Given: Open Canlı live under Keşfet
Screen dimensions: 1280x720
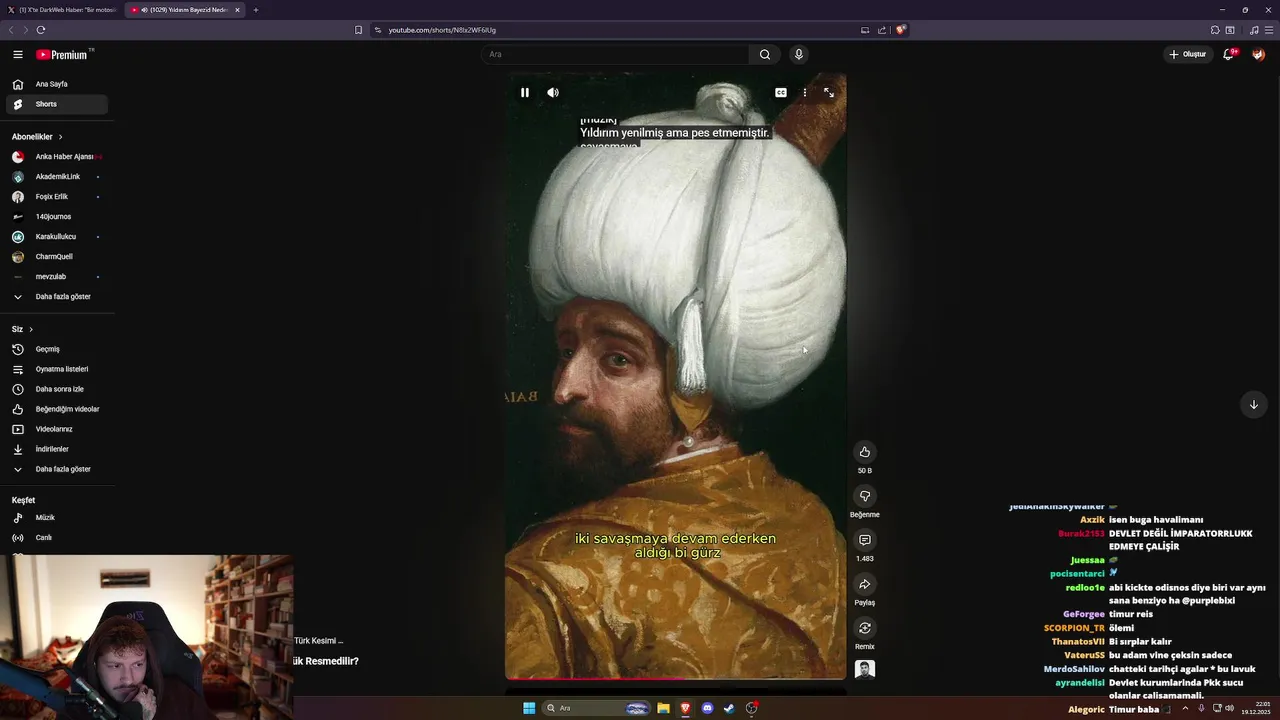Looking at the screenshot, I should point(57,538).
